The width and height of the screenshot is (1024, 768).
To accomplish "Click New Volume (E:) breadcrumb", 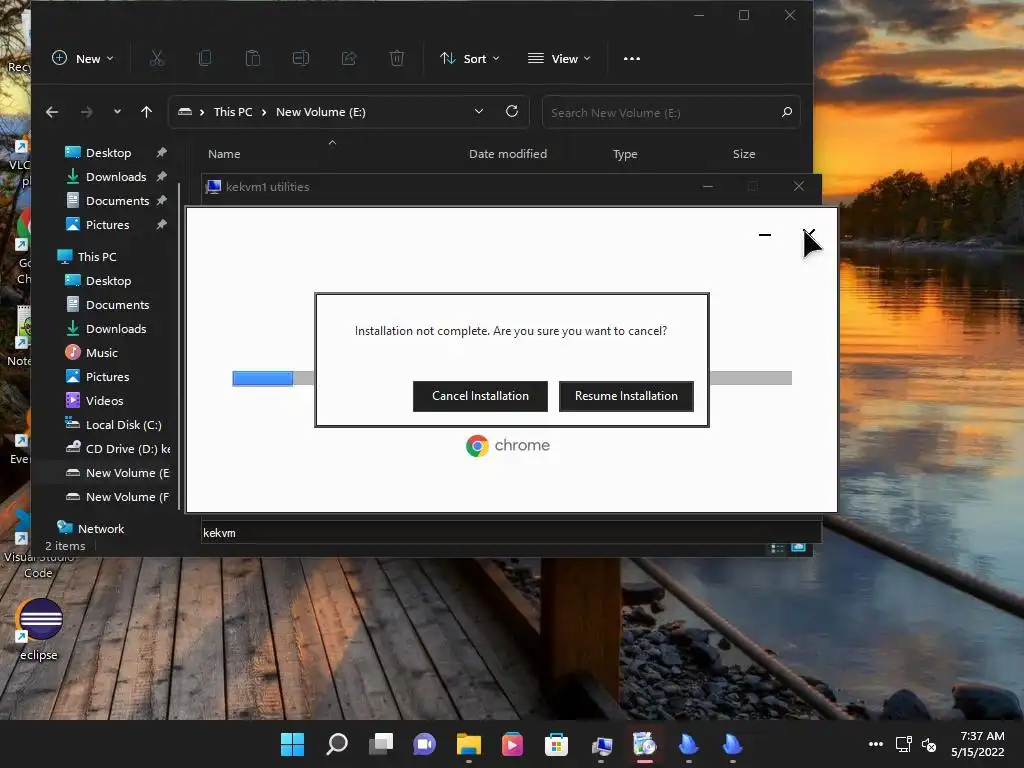I will pyautogui.click(x=321, y=112).
